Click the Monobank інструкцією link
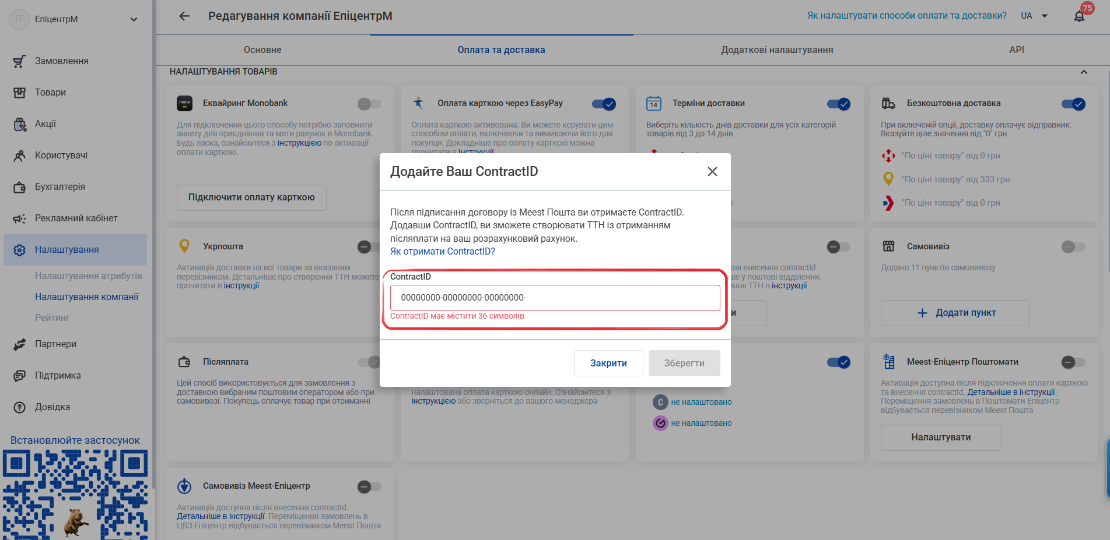This screenshot has width=1110, height=540. coord(299,143)
